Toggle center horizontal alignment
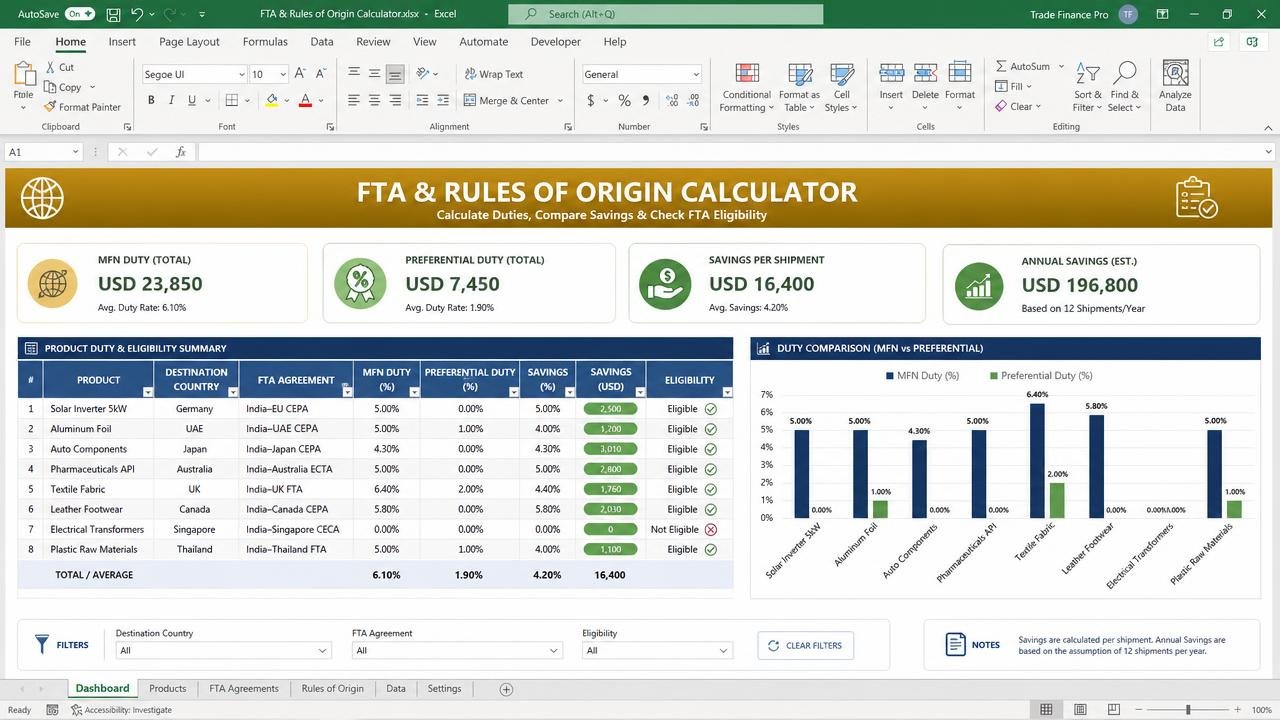 tap(374, 100)
